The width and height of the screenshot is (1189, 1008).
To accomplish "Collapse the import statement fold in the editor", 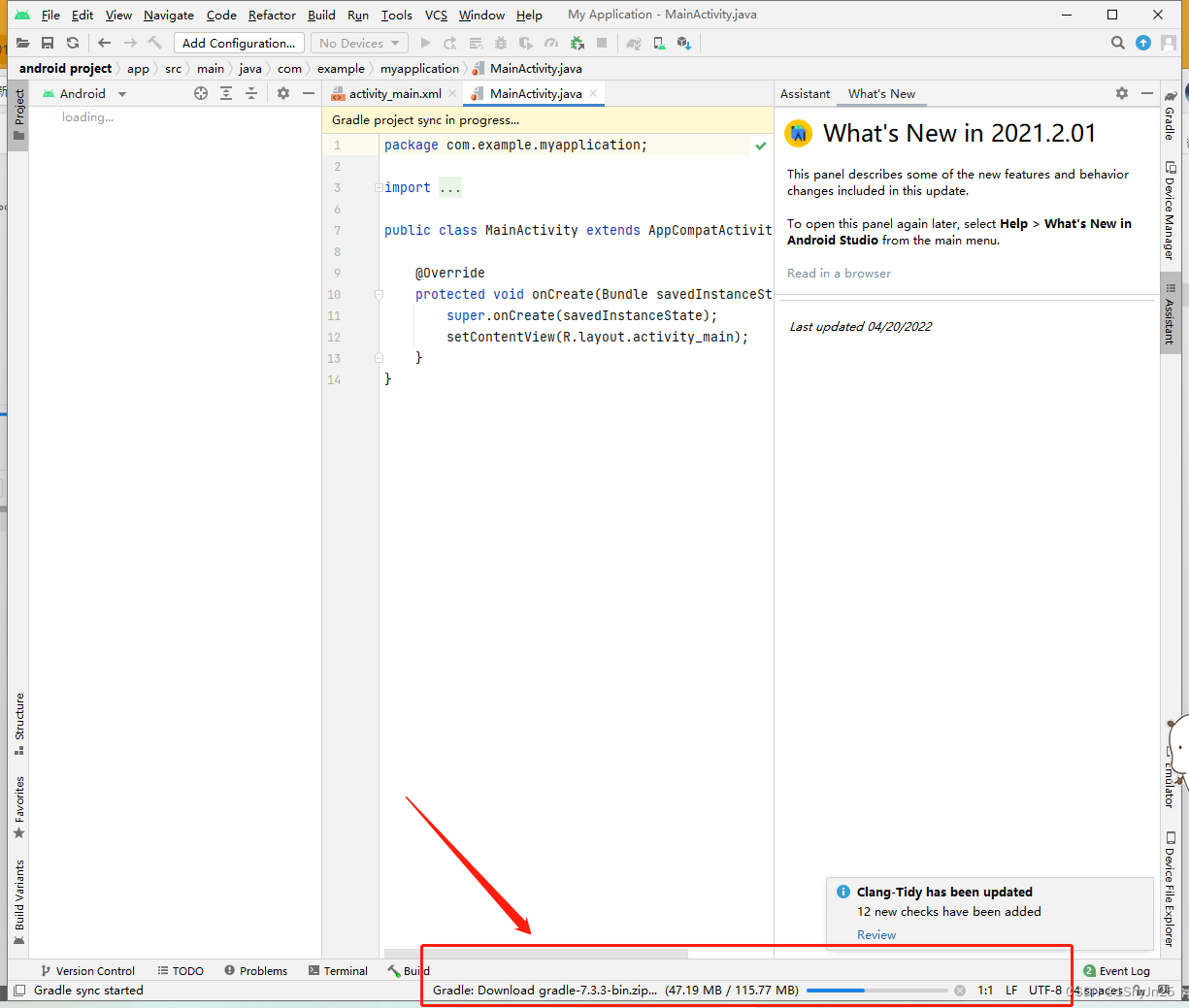I will pyautogui.click(x=378, y=187).
